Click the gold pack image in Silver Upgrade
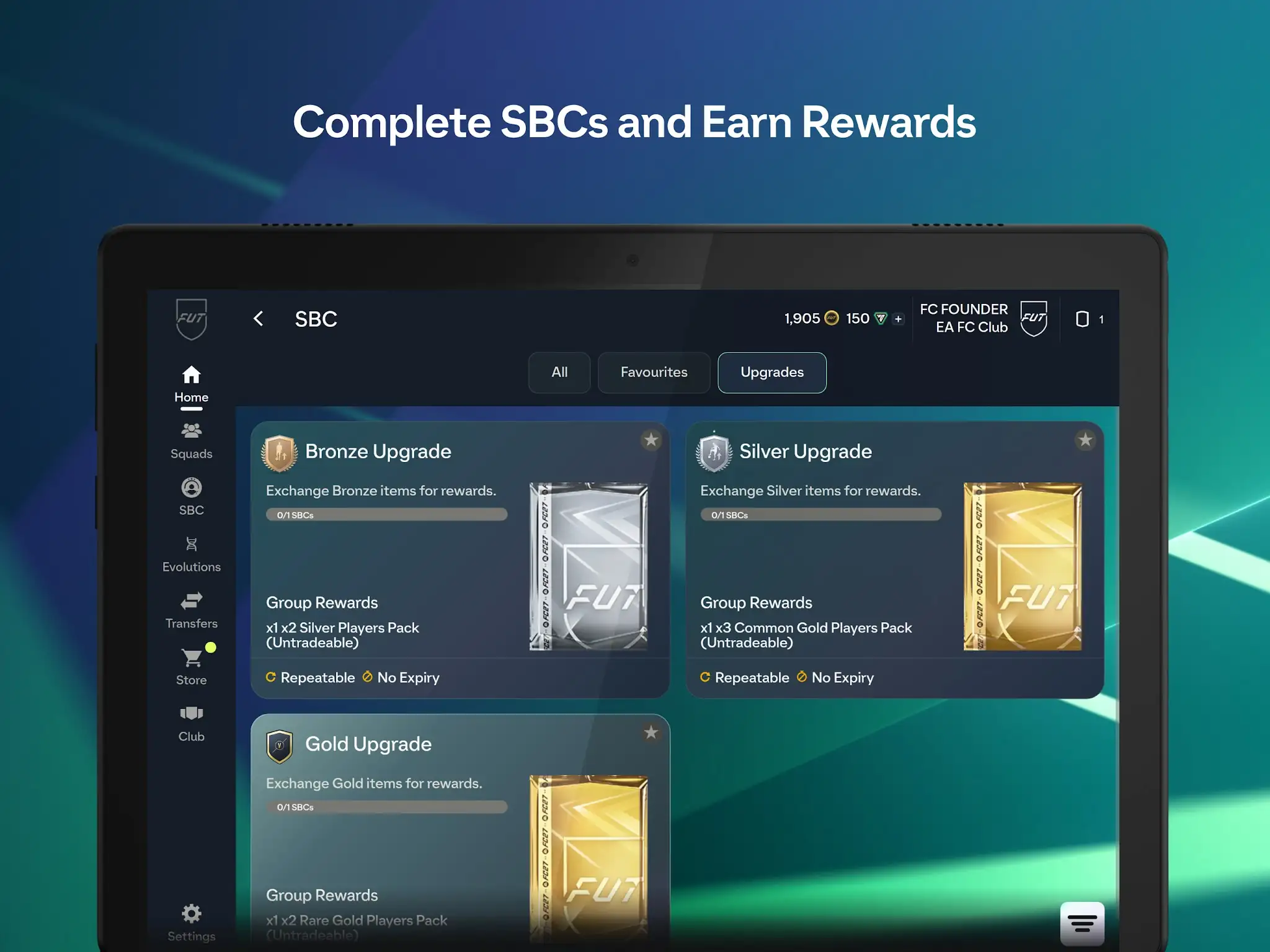 coord(1023,566)
